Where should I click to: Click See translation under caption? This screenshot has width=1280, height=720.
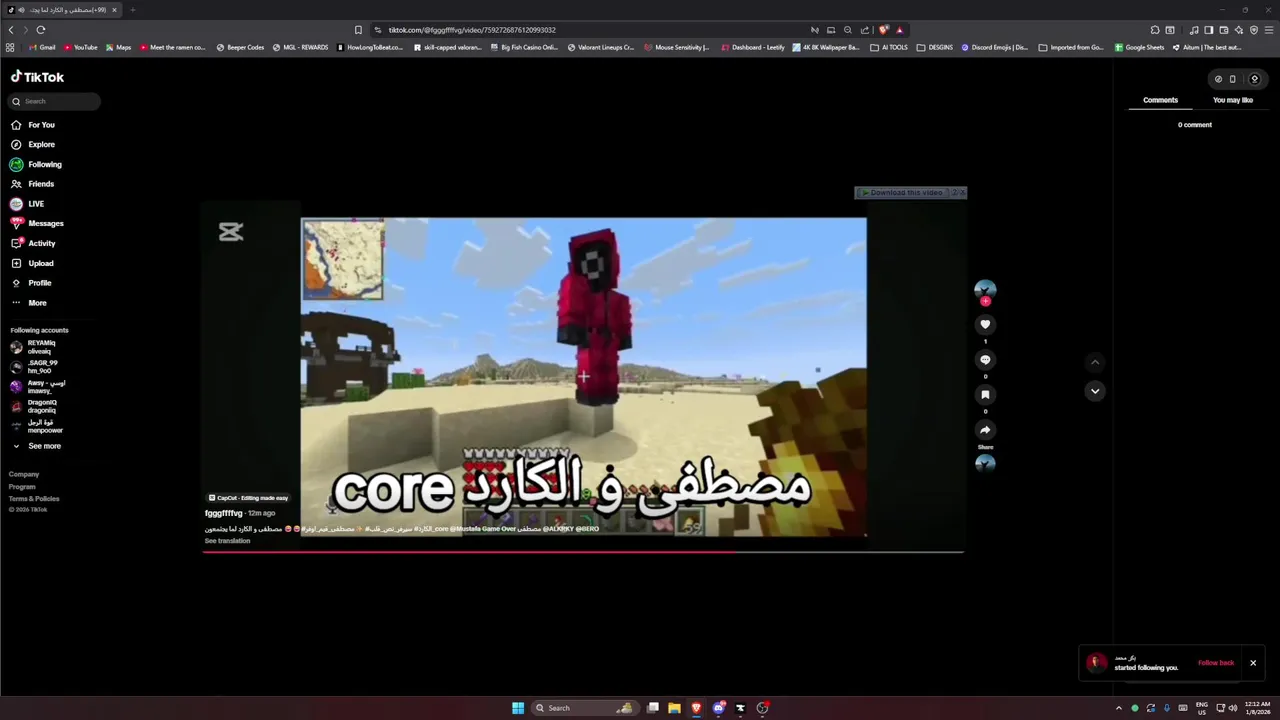tap(227, 541)
